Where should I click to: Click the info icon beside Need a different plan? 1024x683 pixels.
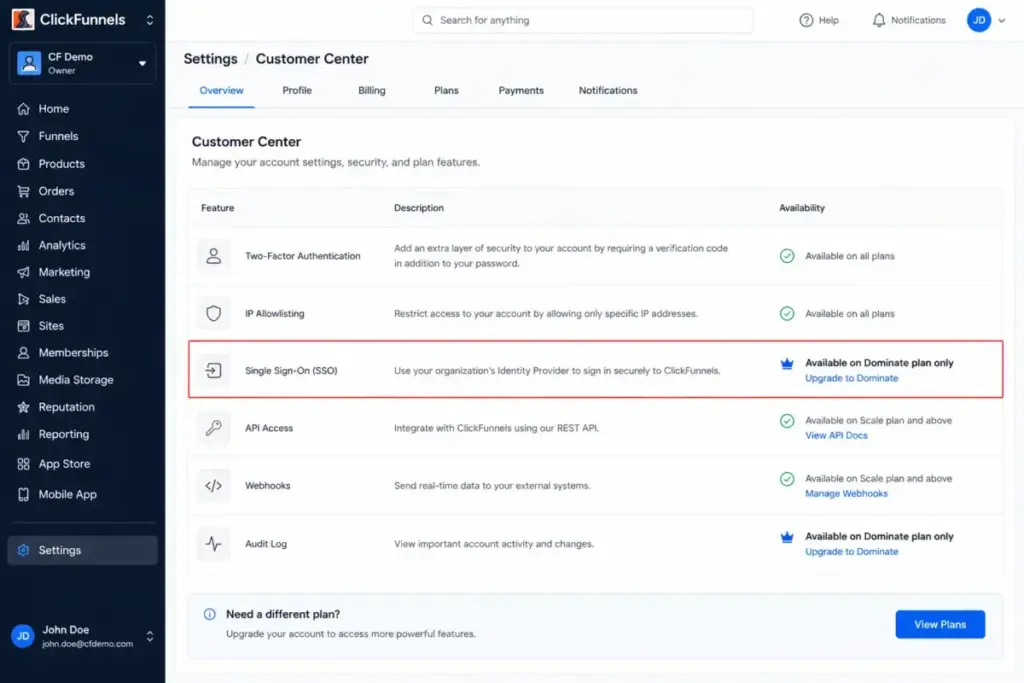[x=210, y=614]
